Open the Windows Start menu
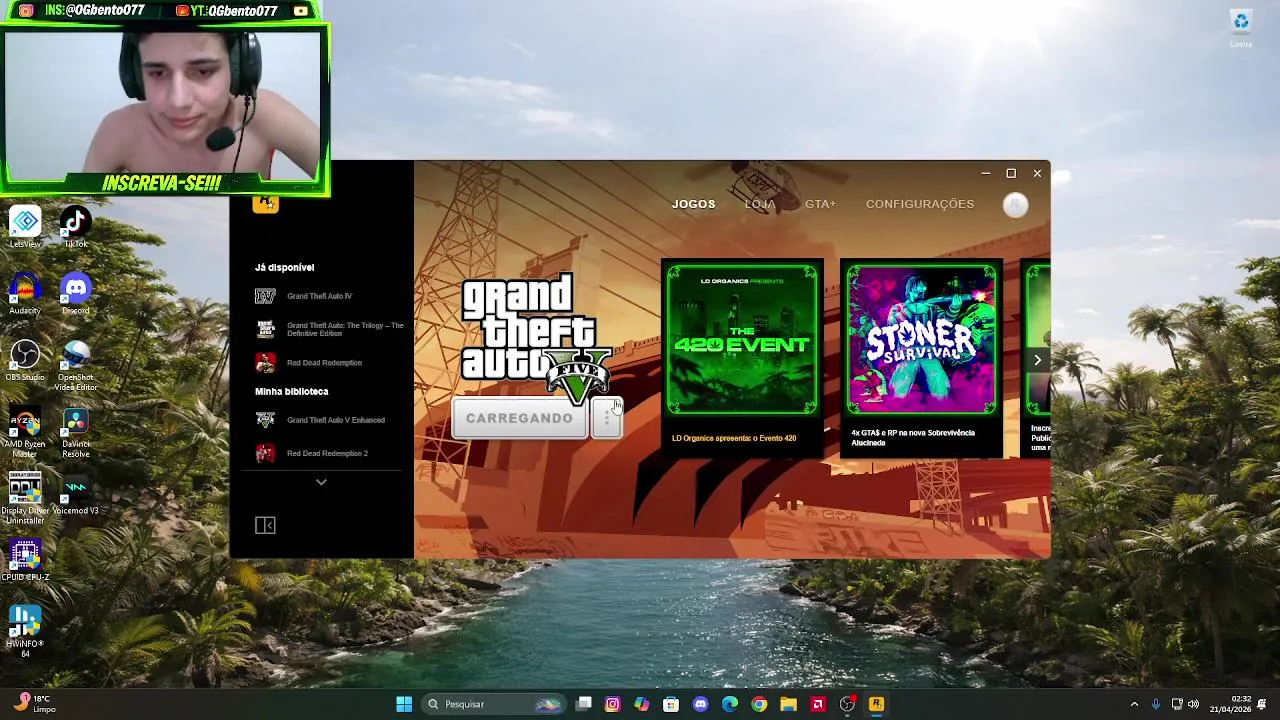The image size is (1280, 720). click(x=404, y=704)
